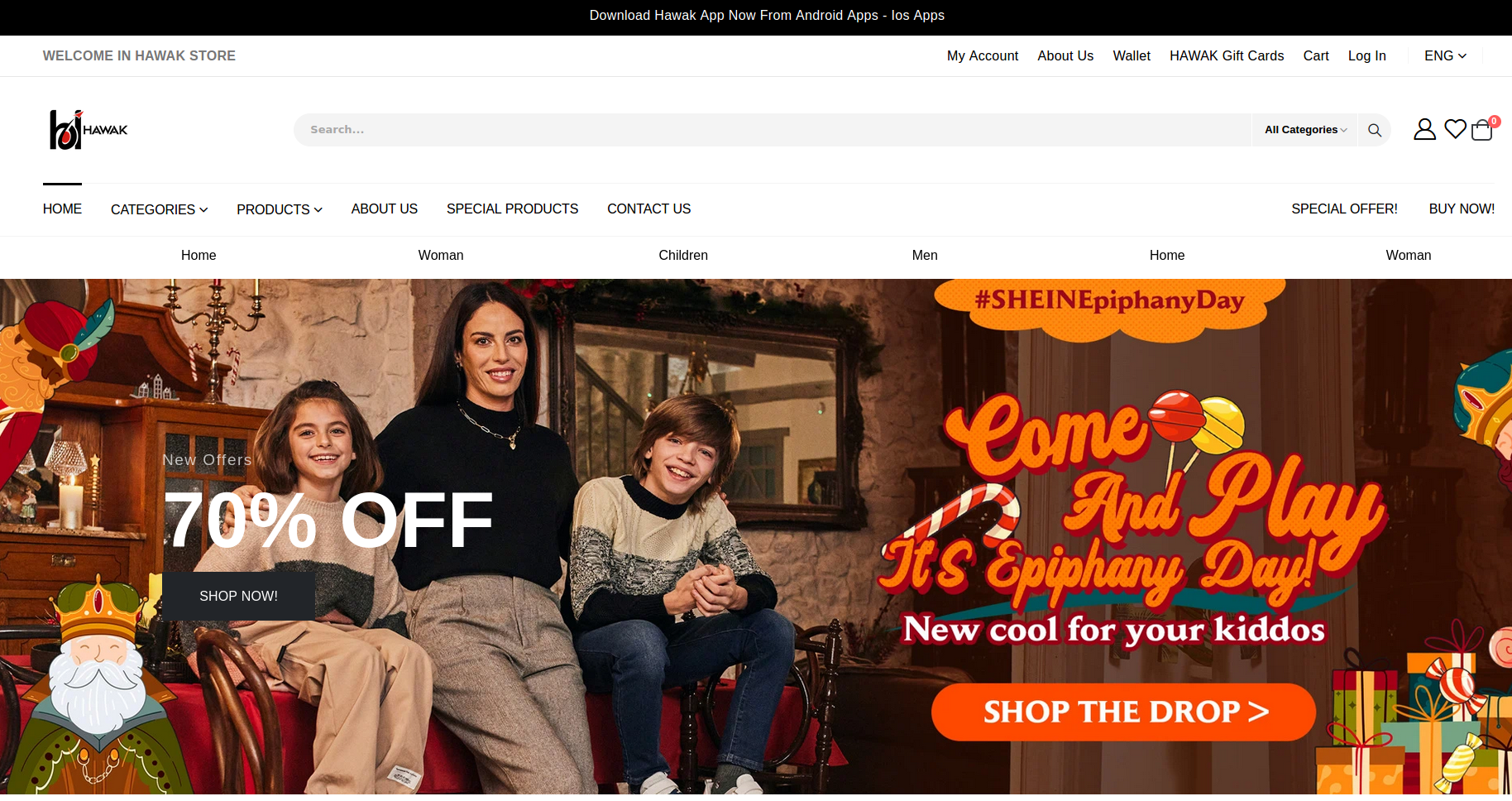
Task: Select the HOME navigation item
Action: click(x=62, y=209)
